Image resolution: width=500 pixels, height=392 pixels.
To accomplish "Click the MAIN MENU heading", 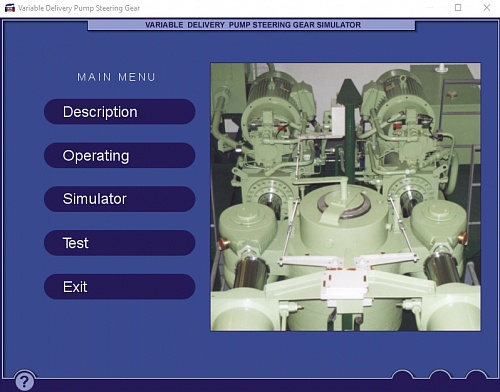I will point(116,77).
